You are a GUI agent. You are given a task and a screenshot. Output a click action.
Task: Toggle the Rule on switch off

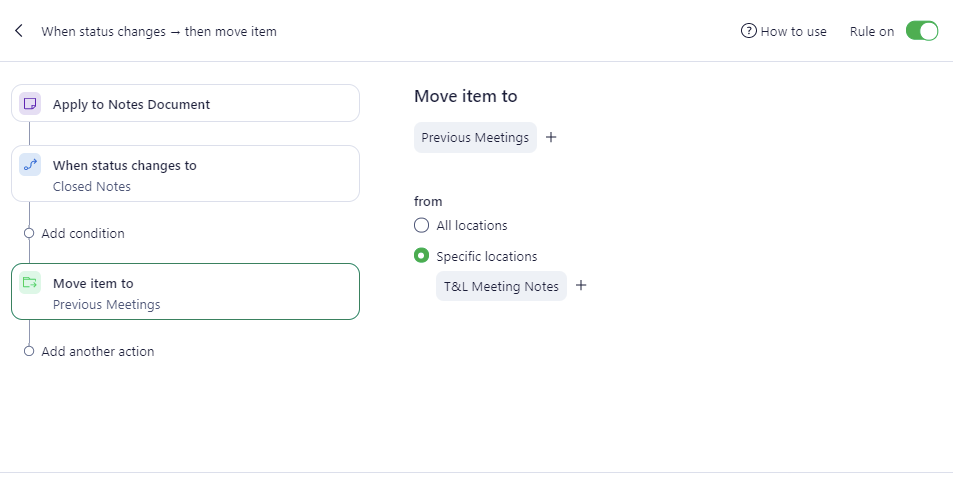pos(921,31)
